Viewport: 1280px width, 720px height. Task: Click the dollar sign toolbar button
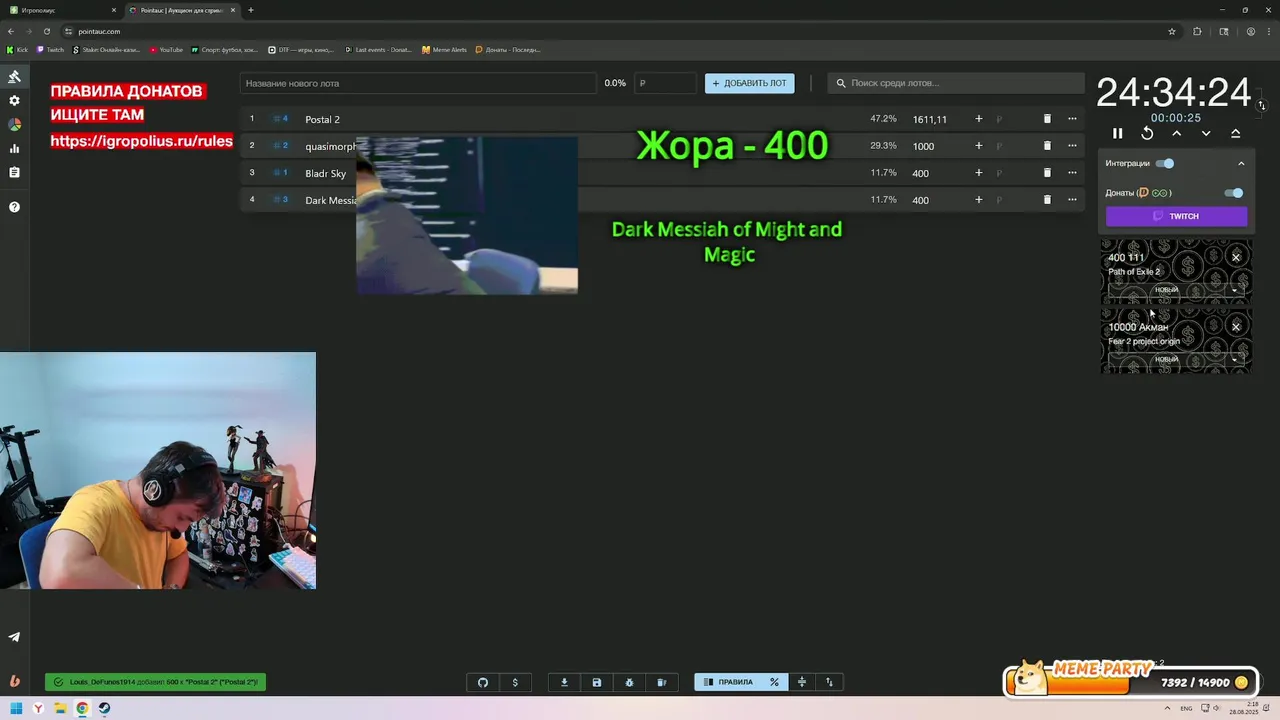(x=515, y=682)
